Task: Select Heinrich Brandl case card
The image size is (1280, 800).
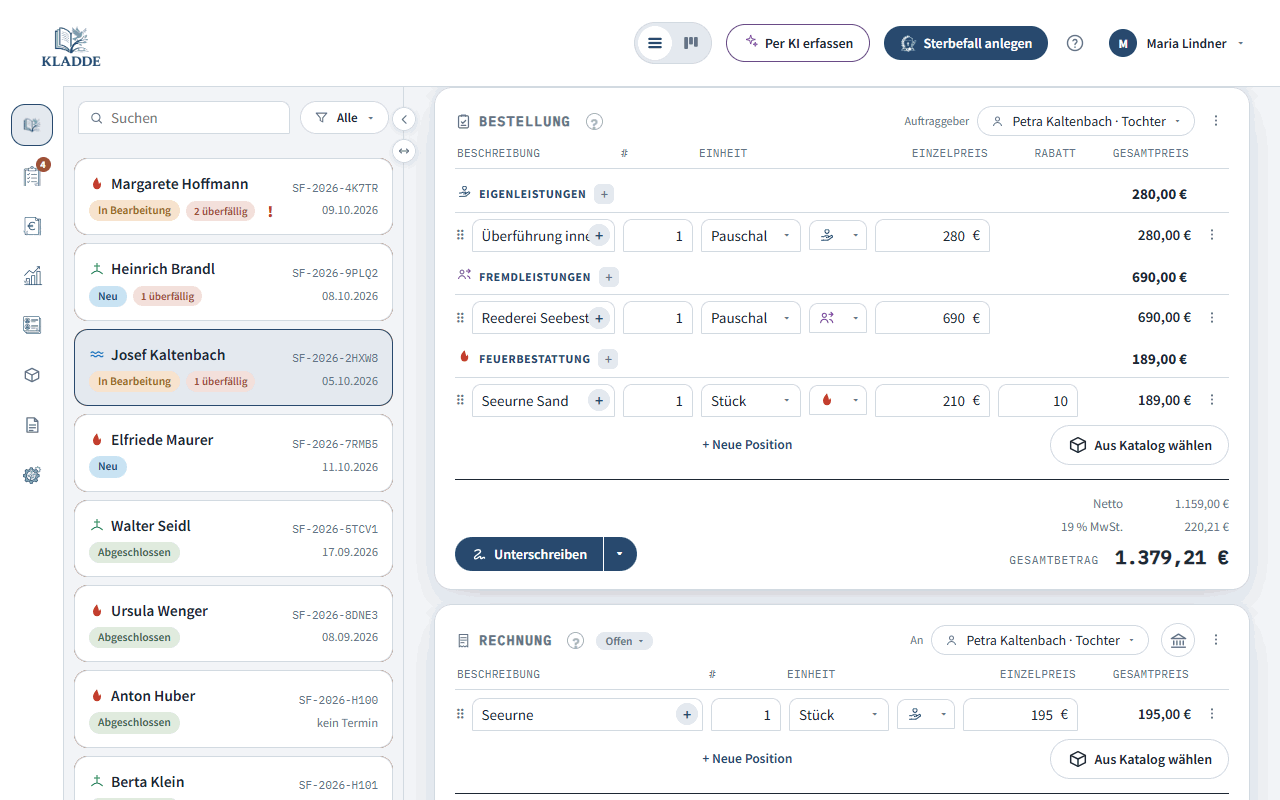Action: coord(233,282)
